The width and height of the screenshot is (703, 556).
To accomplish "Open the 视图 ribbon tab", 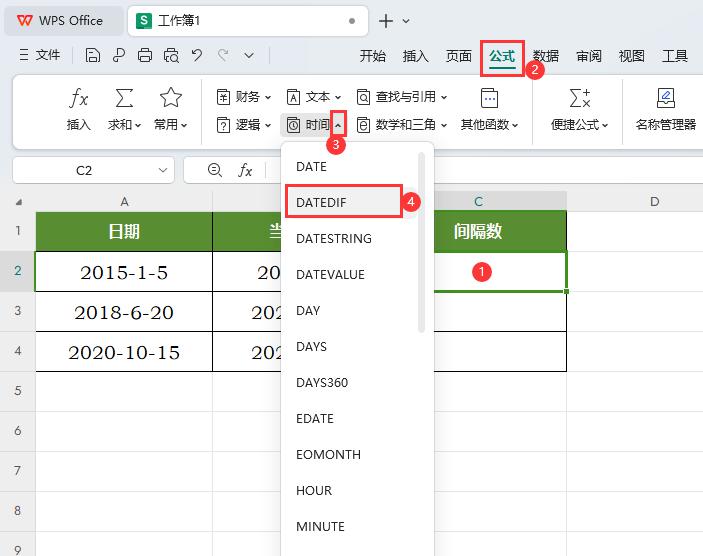I will 632,56.
